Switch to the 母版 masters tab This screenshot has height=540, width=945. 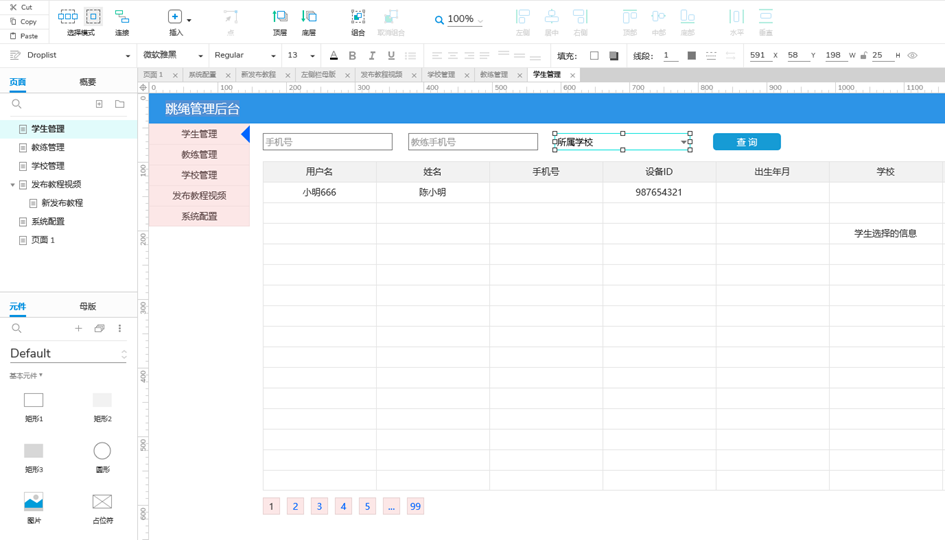pos(87,306)
